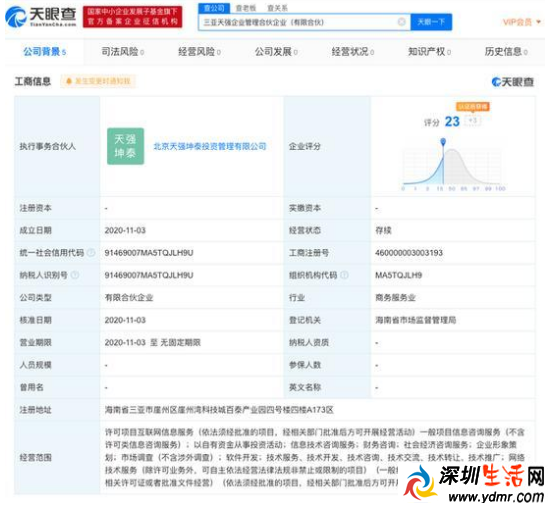Image resolution: width=553 pixels, height=508 pixels.
Task: Click the info icon beside 组织机构代码
Action: tap(345, 275)
